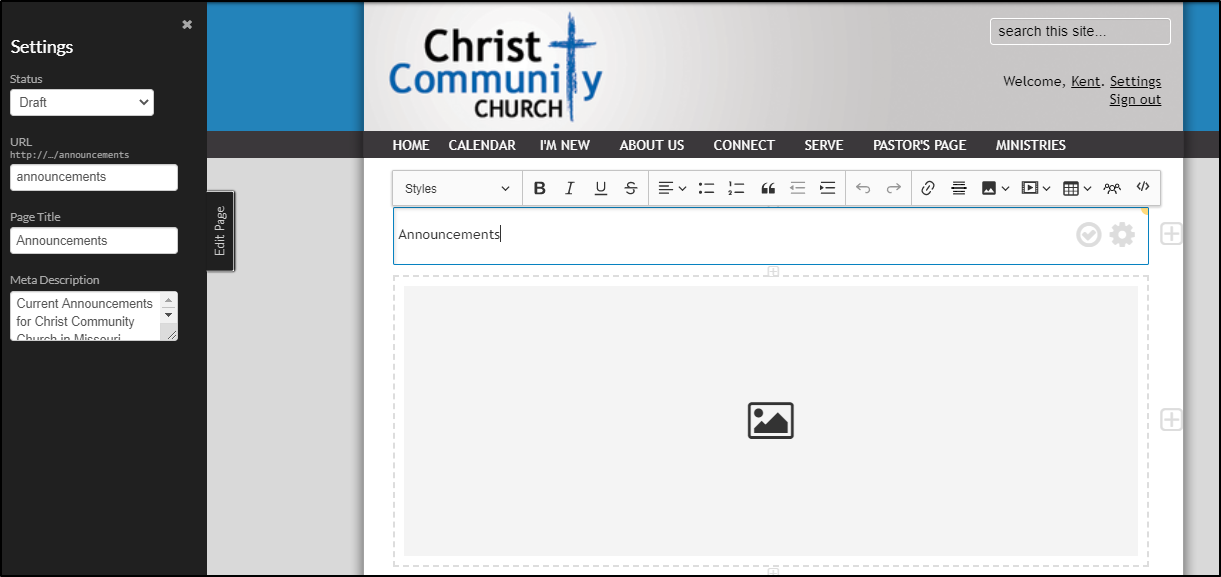Toggle bold formatting in editor toolbar
Image resolution: width=1221 pixels, height=577 pixels.
click(540, 188)
